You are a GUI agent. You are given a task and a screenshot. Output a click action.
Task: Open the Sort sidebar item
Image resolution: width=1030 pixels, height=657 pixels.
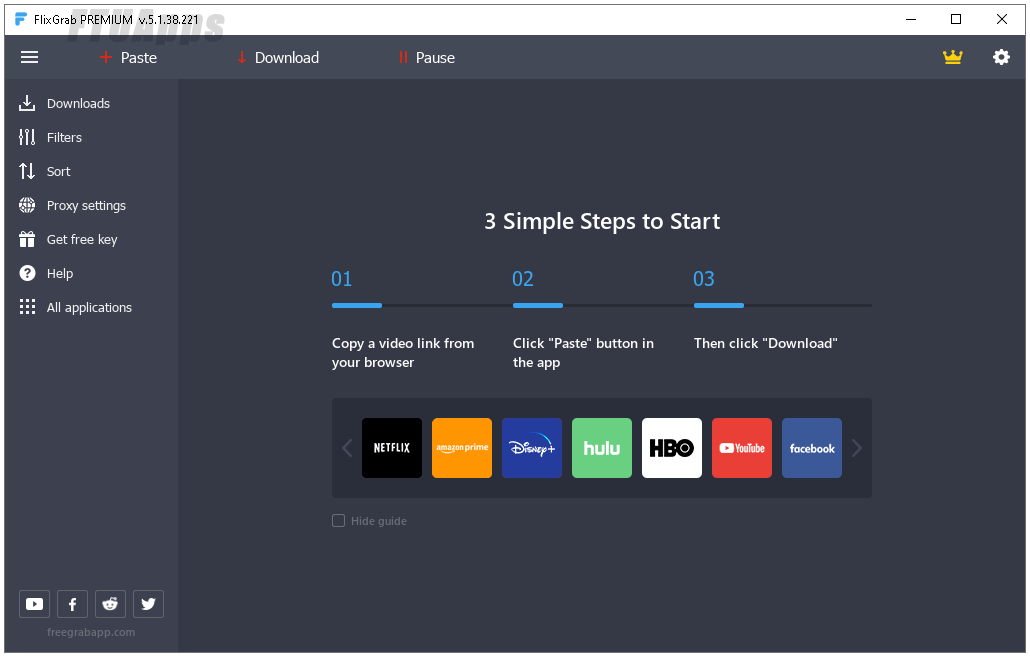45,171
